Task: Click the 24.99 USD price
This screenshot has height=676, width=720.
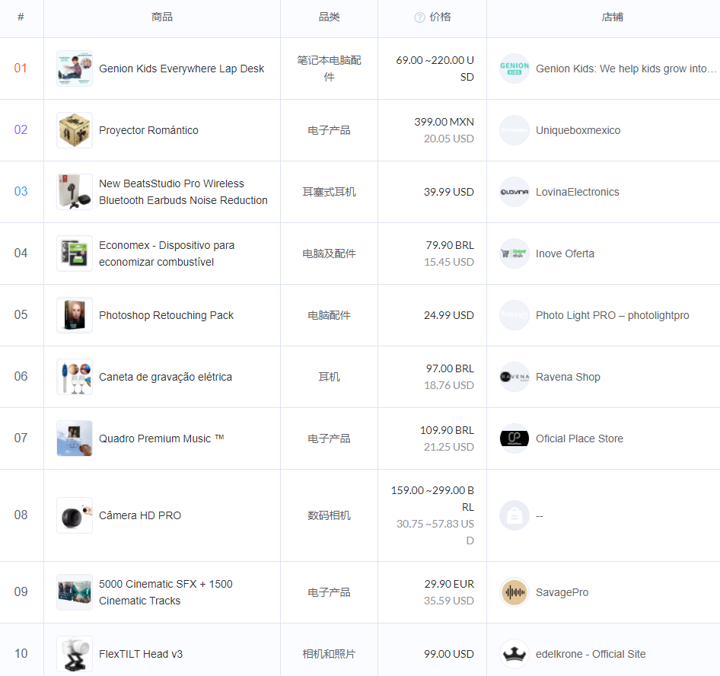Action: pyautogui.click(x=449, y=315)
